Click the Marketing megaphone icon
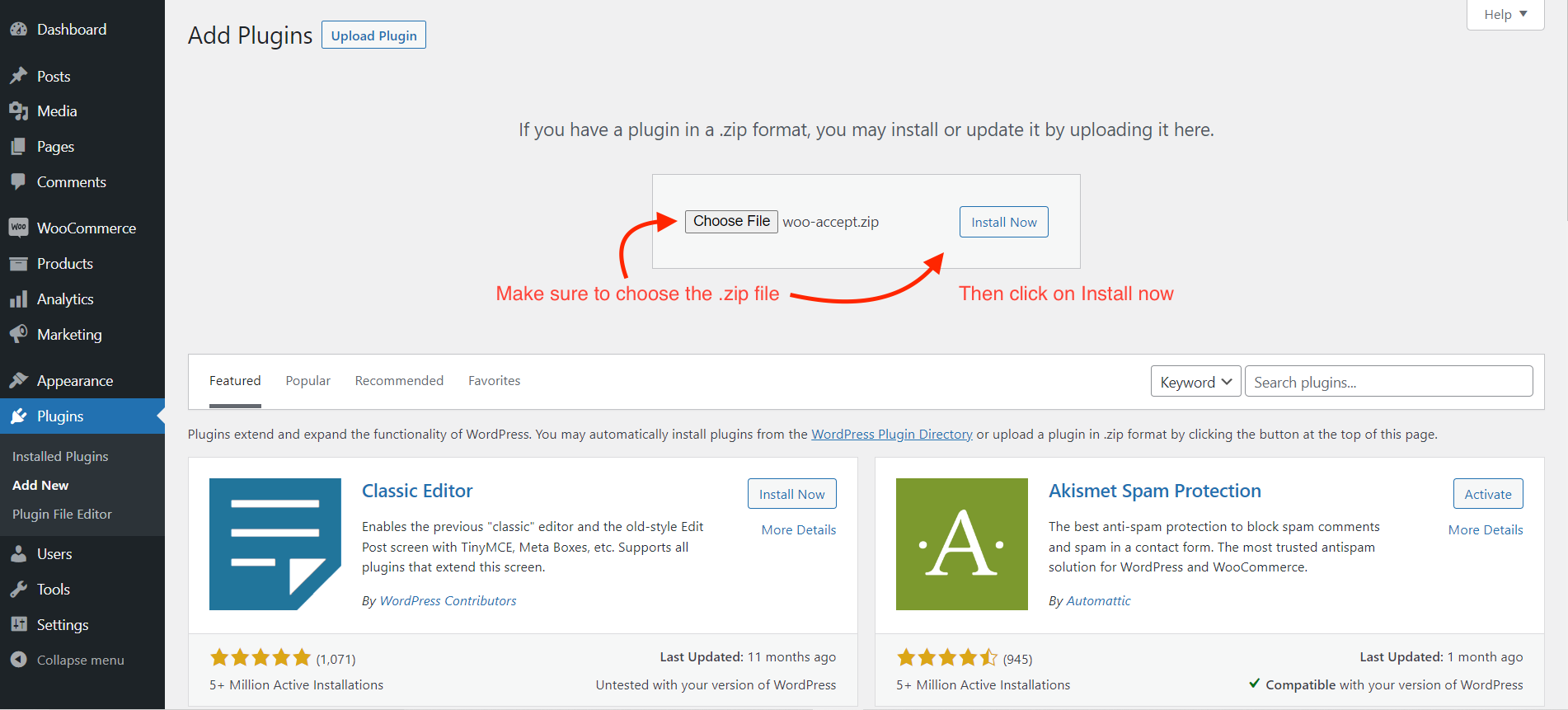The image size is (1568, 710). pyautogui.click(x=18, y=334)
